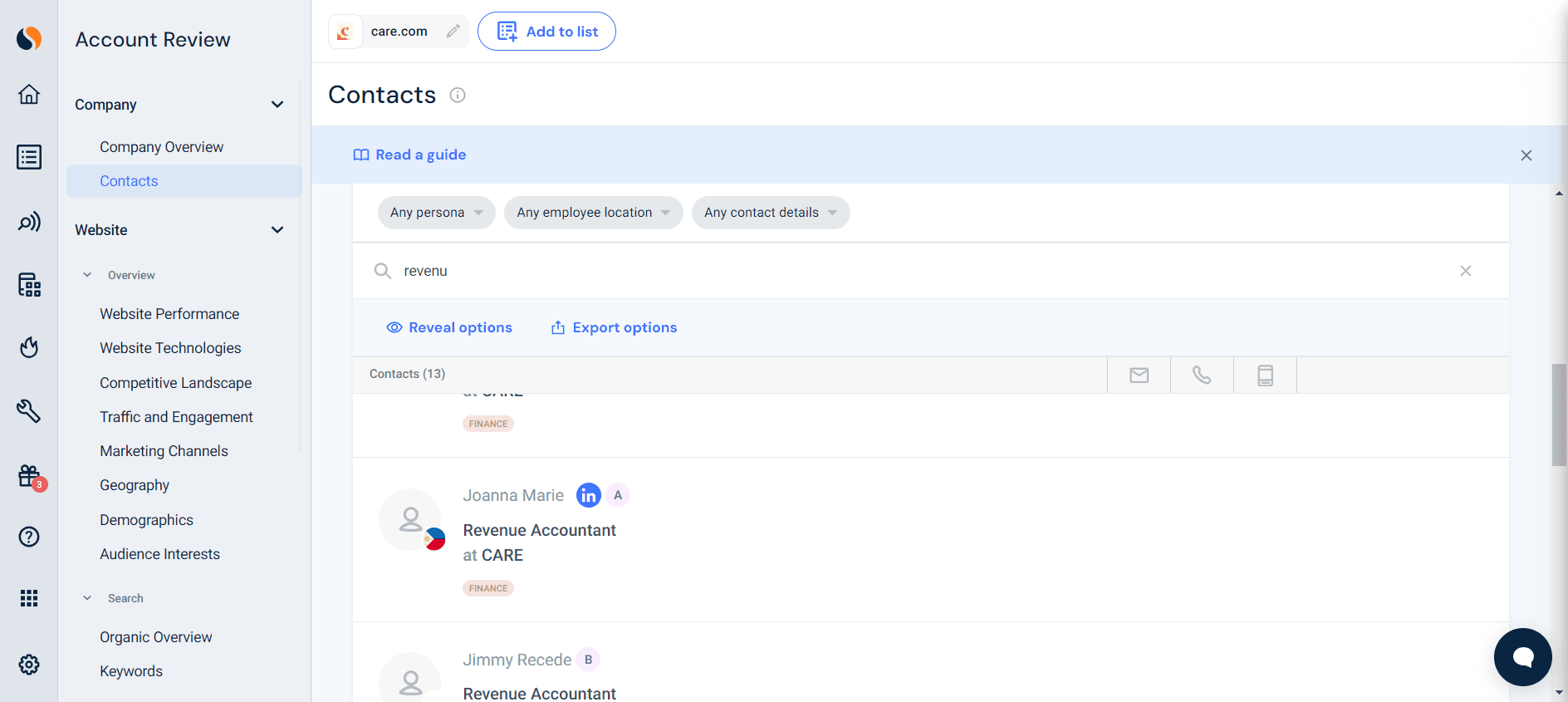Viewport: 1568px width, 702px height.
Task: Open the Read a guide link
Action: click(x=410, y=155)
